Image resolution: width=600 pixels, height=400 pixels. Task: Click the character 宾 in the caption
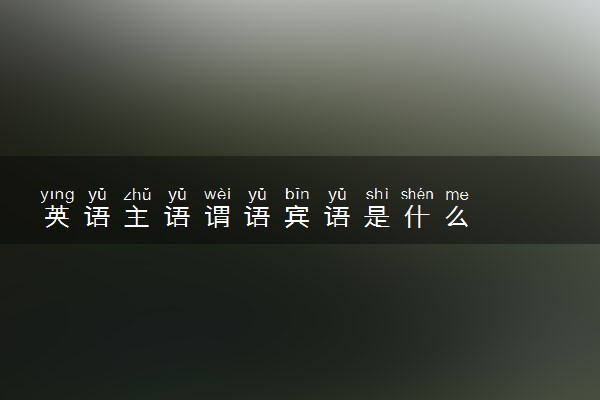297,217
